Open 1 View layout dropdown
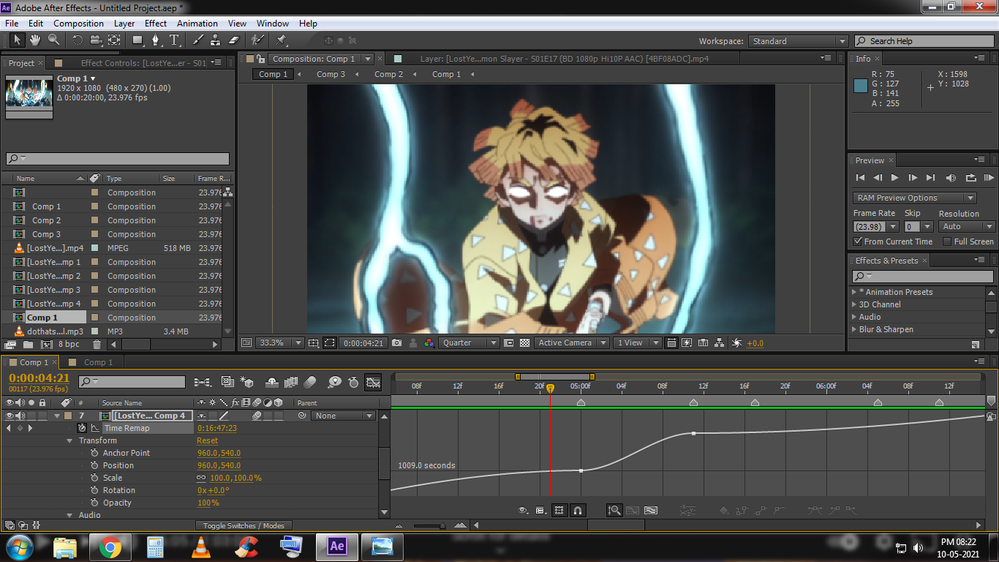The height and width of the screenshot is (562, 999). point(637,343)
